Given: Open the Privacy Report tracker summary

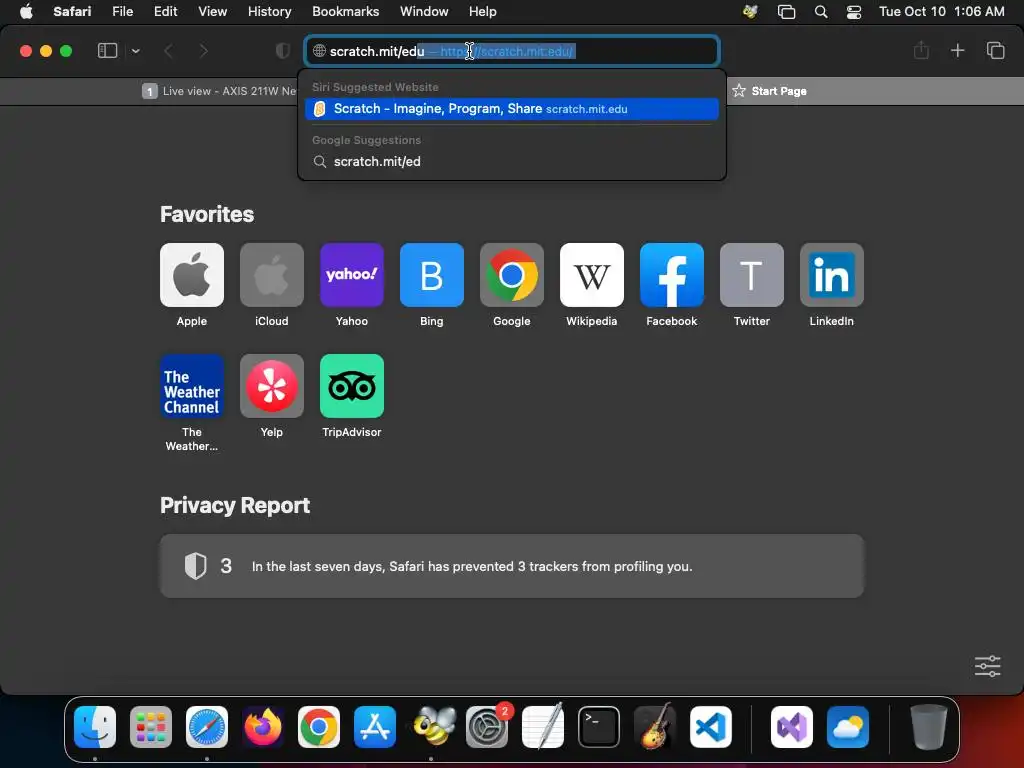Looking at the screenshot, I should [x=512, y=566].
